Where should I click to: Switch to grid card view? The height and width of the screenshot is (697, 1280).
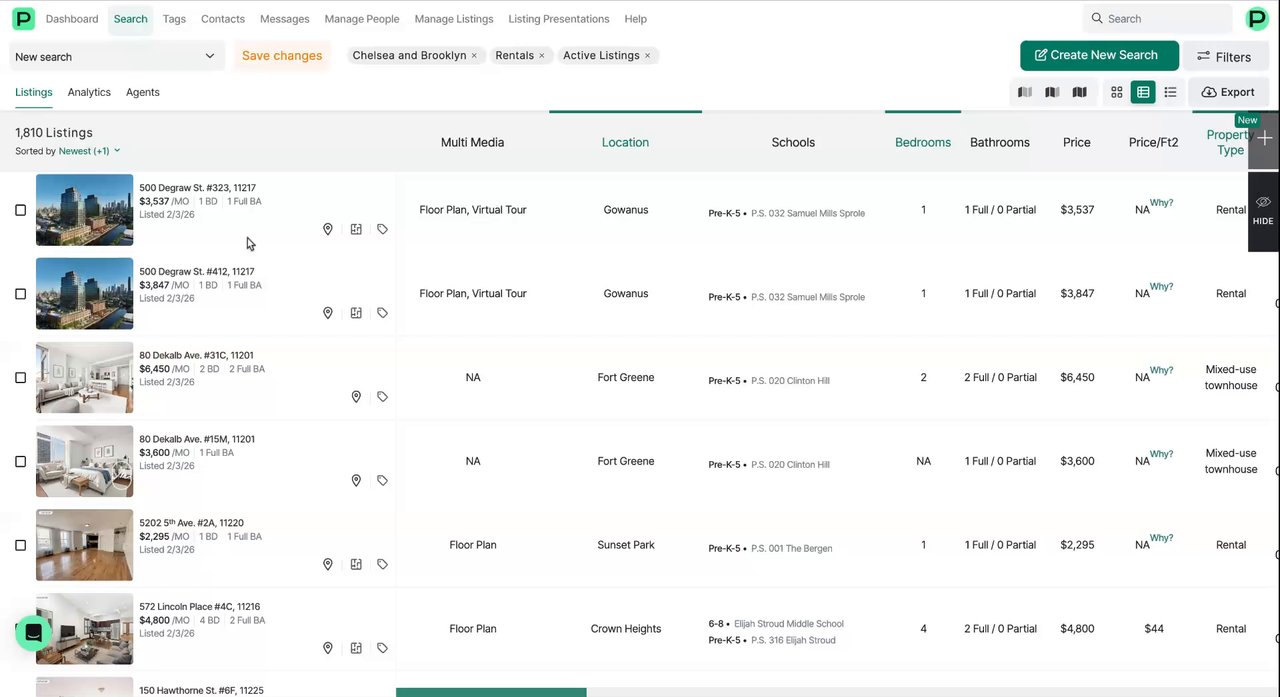[x=1116, y=92]
